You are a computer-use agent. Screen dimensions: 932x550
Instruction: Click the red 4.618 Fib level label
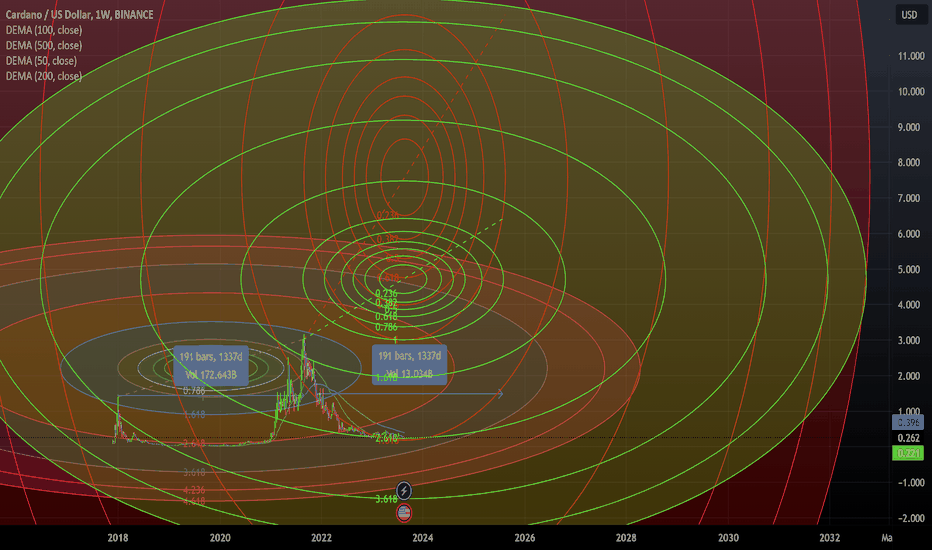(194, 501)
